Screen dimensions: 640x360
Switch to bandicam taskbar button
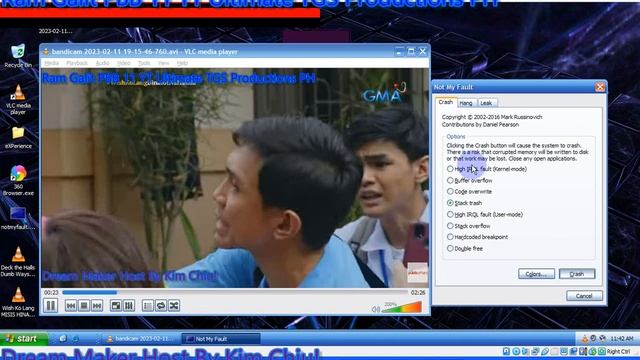click(140, 339)
